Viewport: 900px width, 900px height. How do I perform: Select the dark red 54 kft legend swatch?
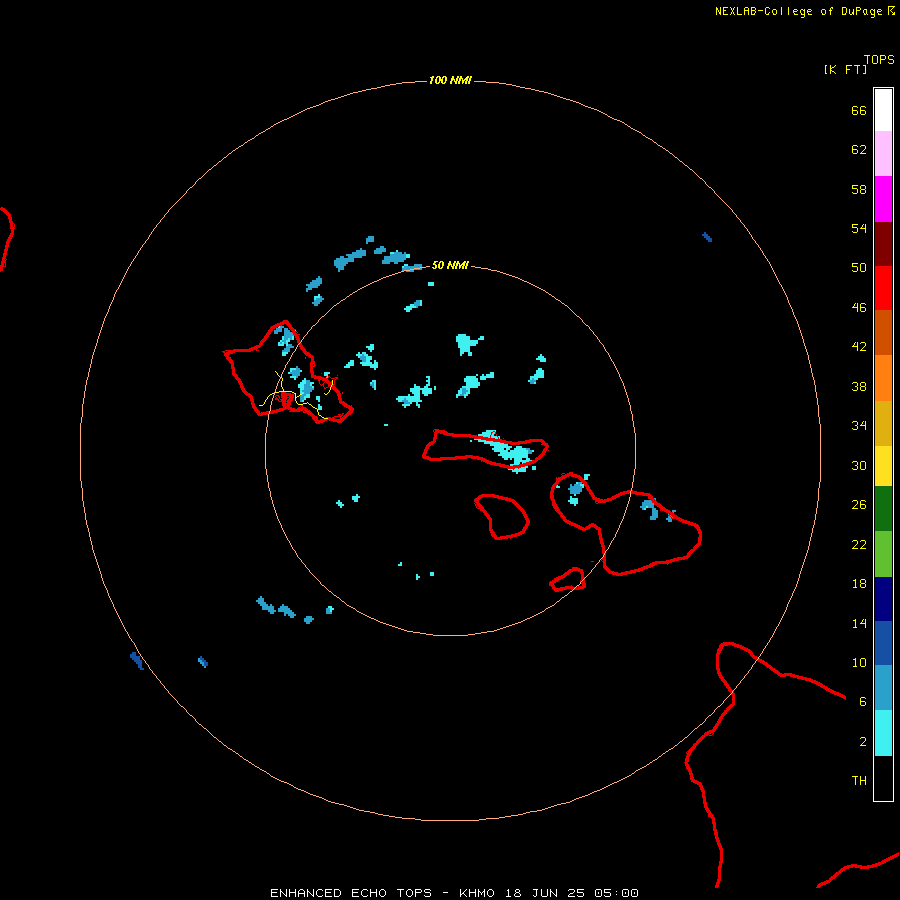[883, 244]
